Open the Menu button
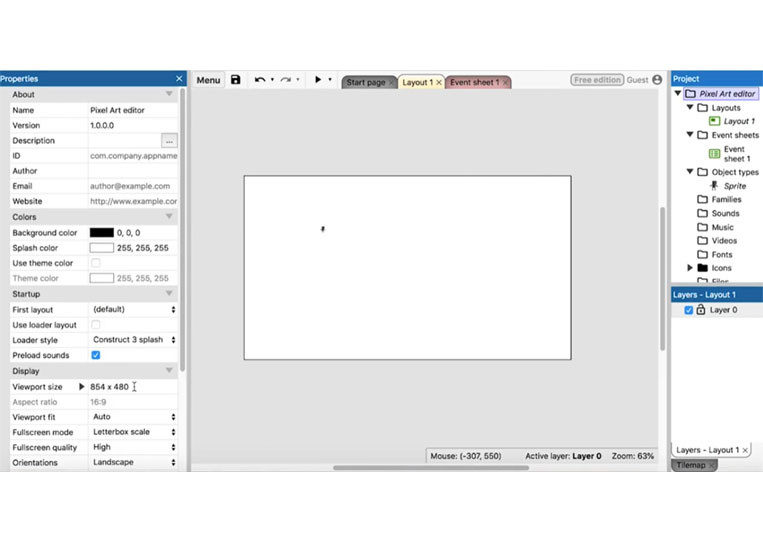This screenshot has height=541, width=763. click(208, 80)
